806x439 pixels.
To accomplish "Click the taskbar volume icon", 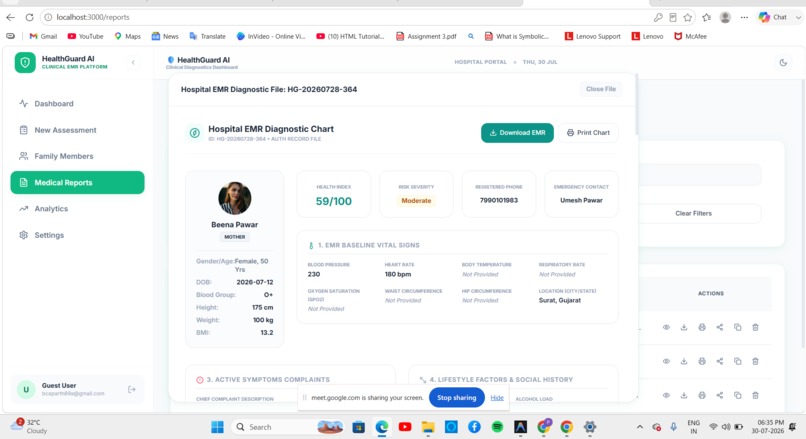I will pos(726,427).
